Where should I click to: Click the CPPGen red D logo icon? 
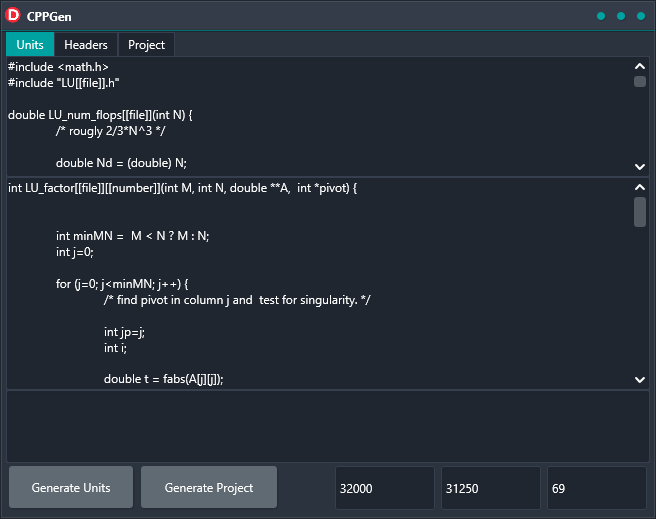[14, 16]
